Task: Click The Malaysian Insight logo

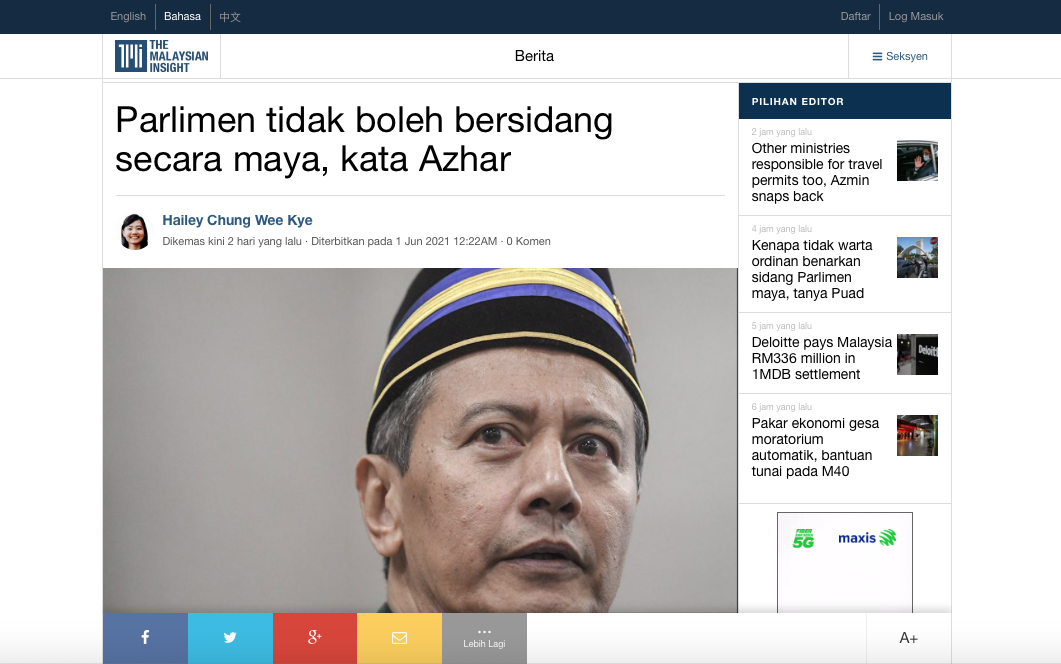Action: 162,56
